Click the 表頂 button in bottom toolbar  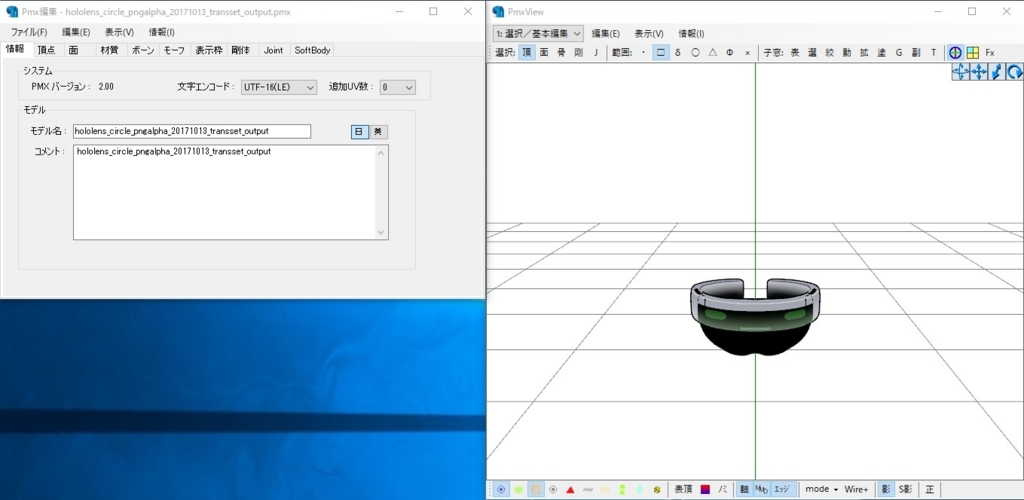684,490
